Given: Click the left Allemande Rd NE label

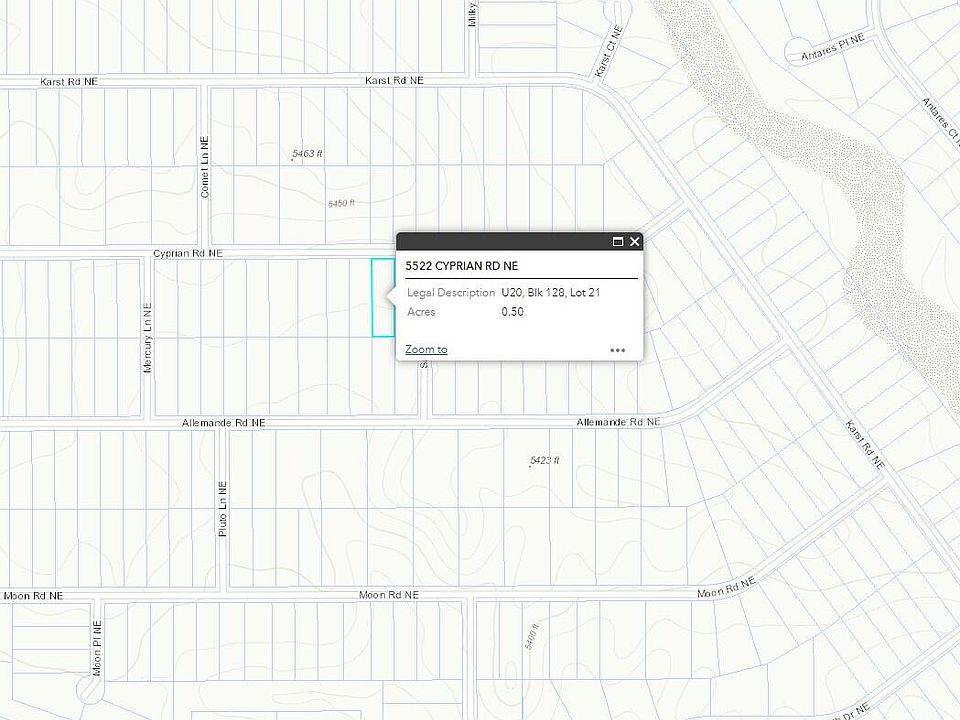Looking at the screenshot, I should pyautogui.click(x=223, y=423).
